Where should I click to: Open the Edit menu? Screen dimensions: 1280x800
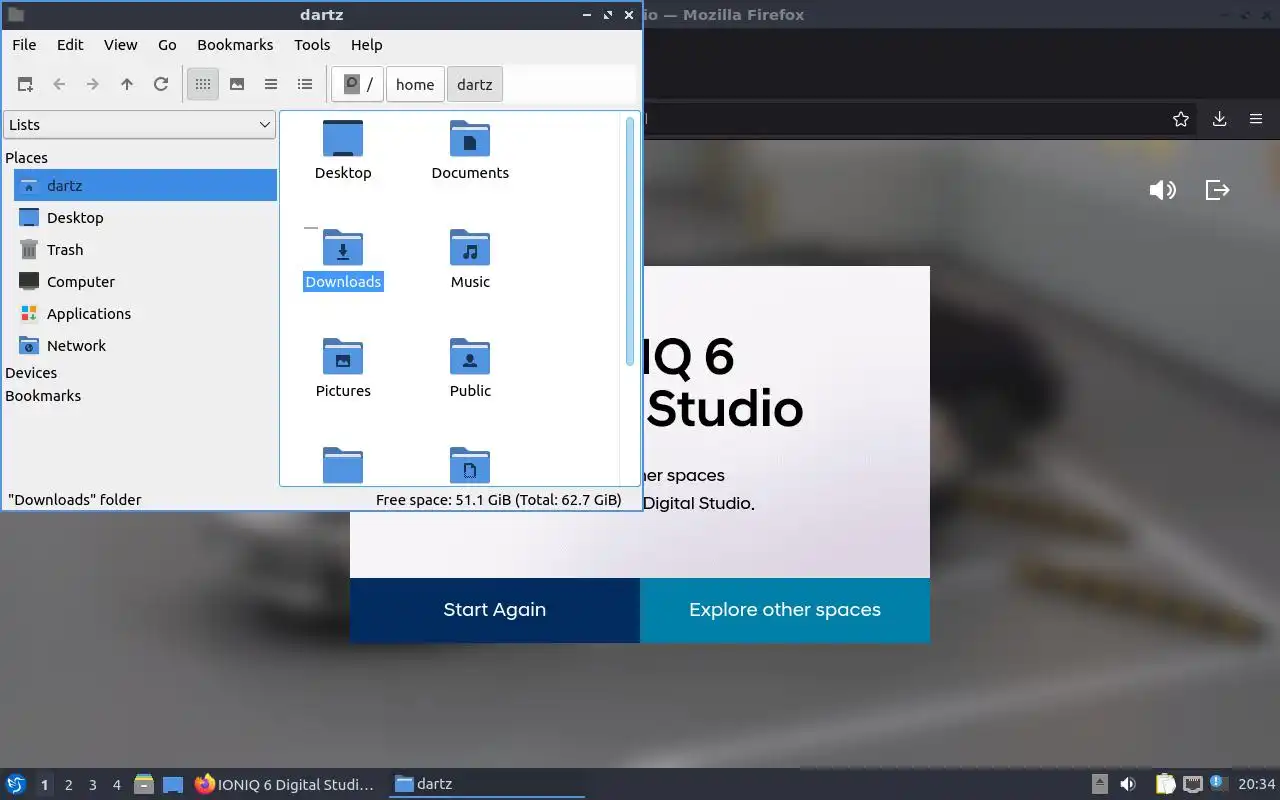pos(70,45)
